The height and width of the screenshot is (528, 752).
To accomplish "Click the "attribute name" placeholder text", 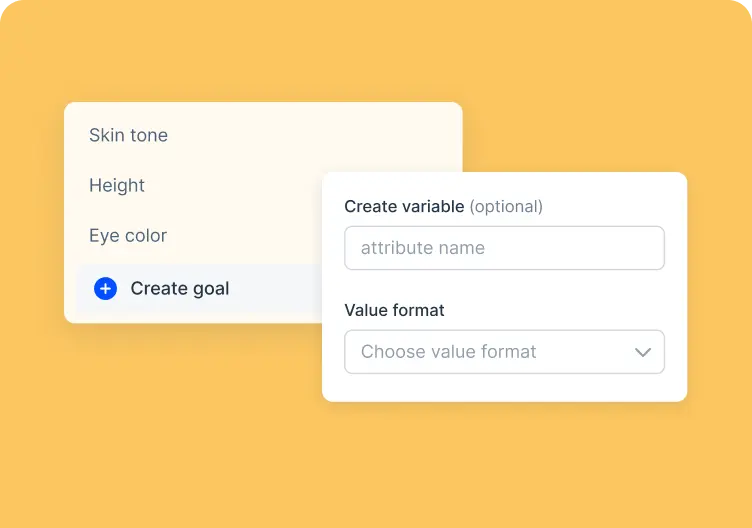I will tap(423, 248).
